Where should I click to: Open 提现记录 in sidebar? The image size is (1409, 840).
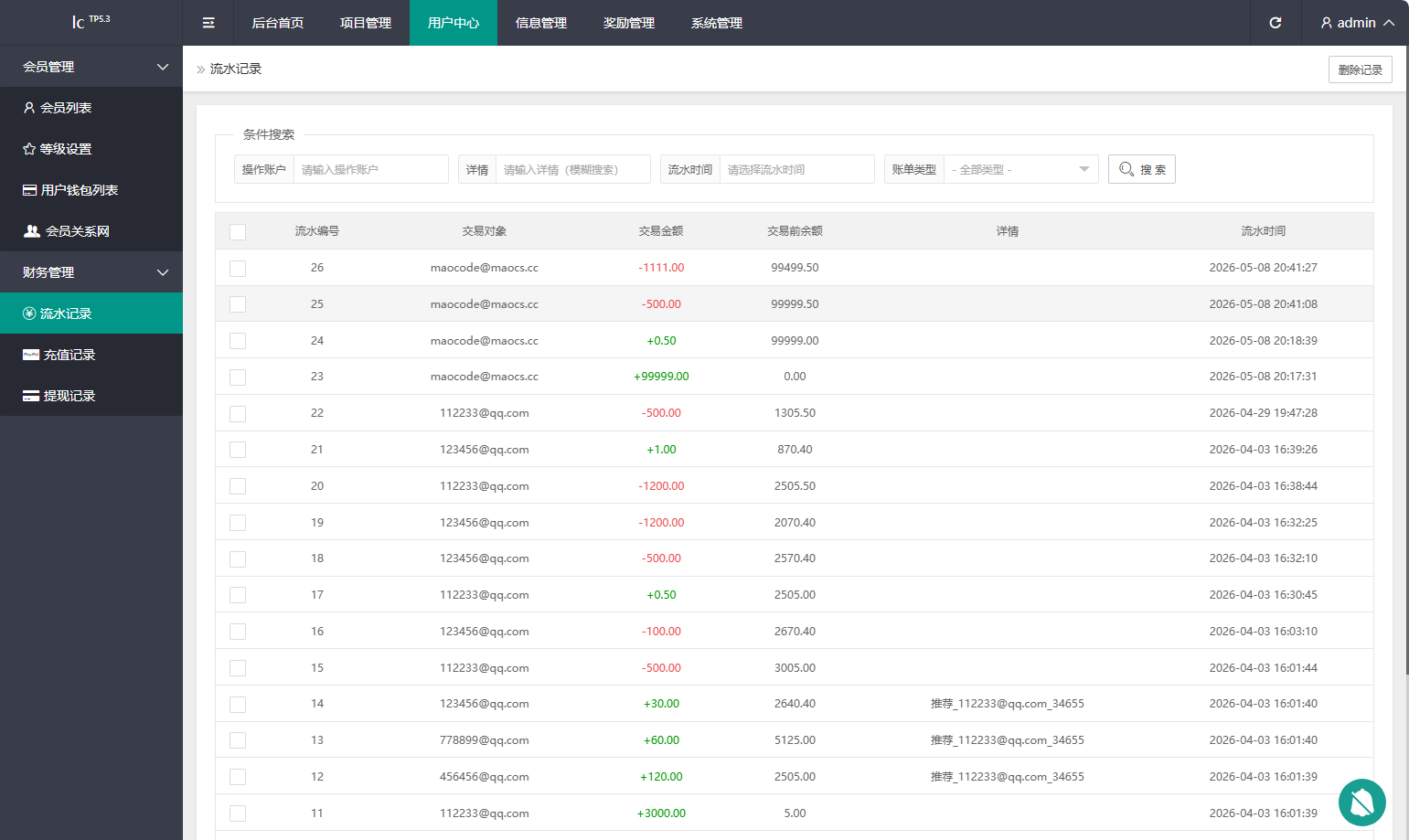pyautogui.click(x=91, y=396)
